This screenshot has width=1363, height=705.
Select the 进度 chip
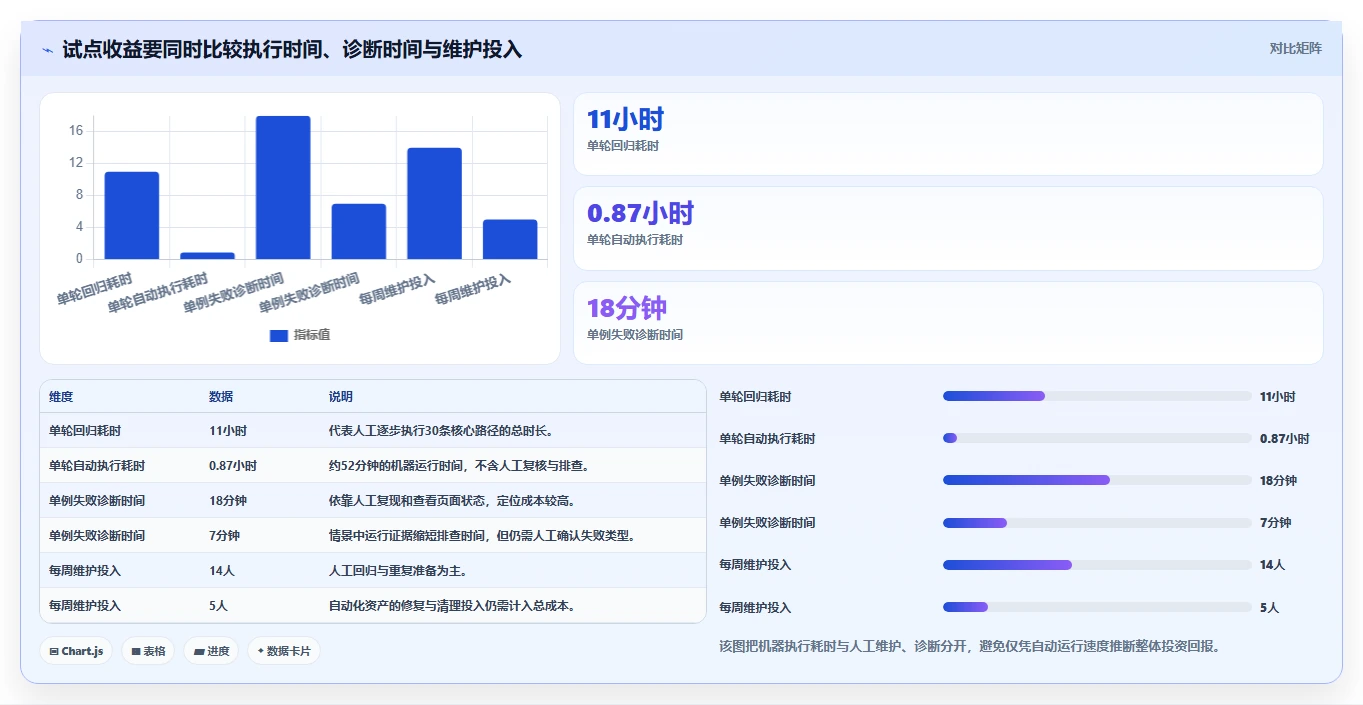coord(211,651)
